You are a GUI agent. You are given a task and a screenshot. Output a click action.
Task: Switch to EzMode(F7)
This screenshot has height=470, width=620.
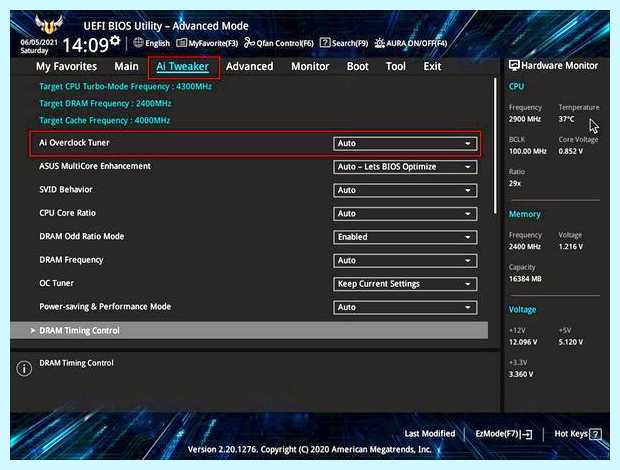pyautogui.click(x=503, y=434)
